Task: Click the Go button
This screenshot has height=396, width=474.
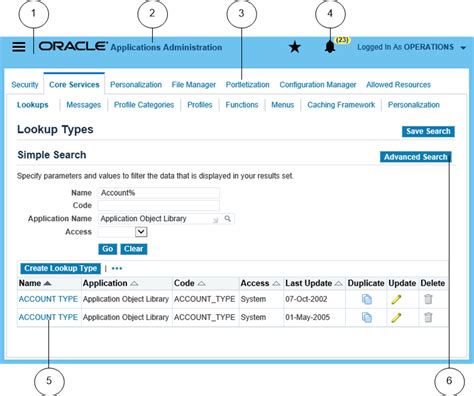Action: [107, 249]
